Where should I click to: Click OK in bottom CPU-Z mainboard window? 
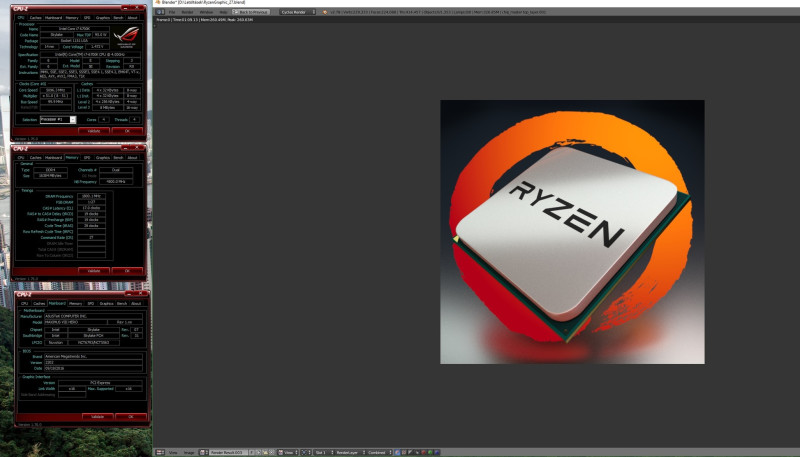click(131, 417)
